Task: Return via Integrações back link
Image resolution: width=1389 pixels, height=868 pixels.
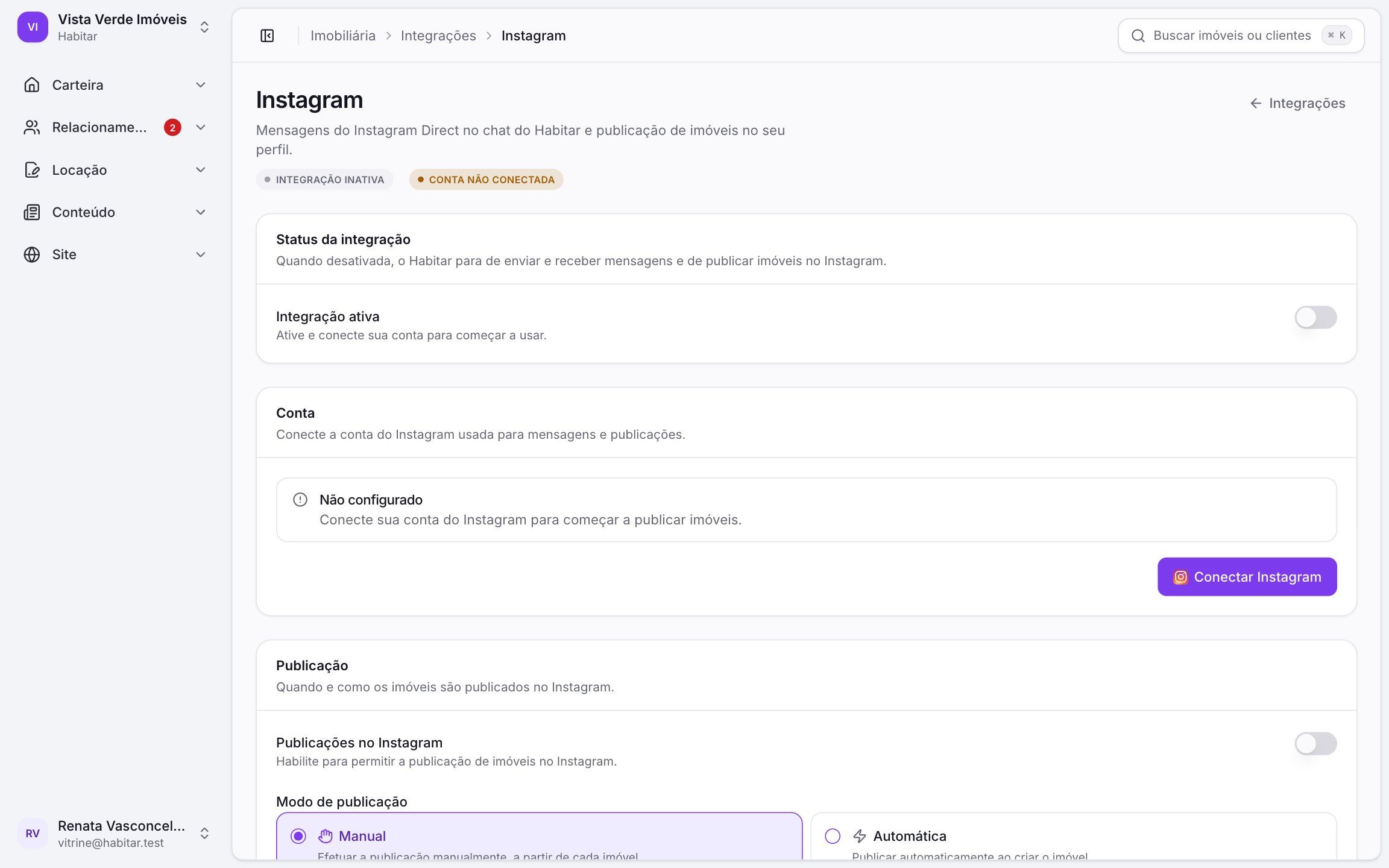Action: pyautogui.click(x=1297, y=103)
